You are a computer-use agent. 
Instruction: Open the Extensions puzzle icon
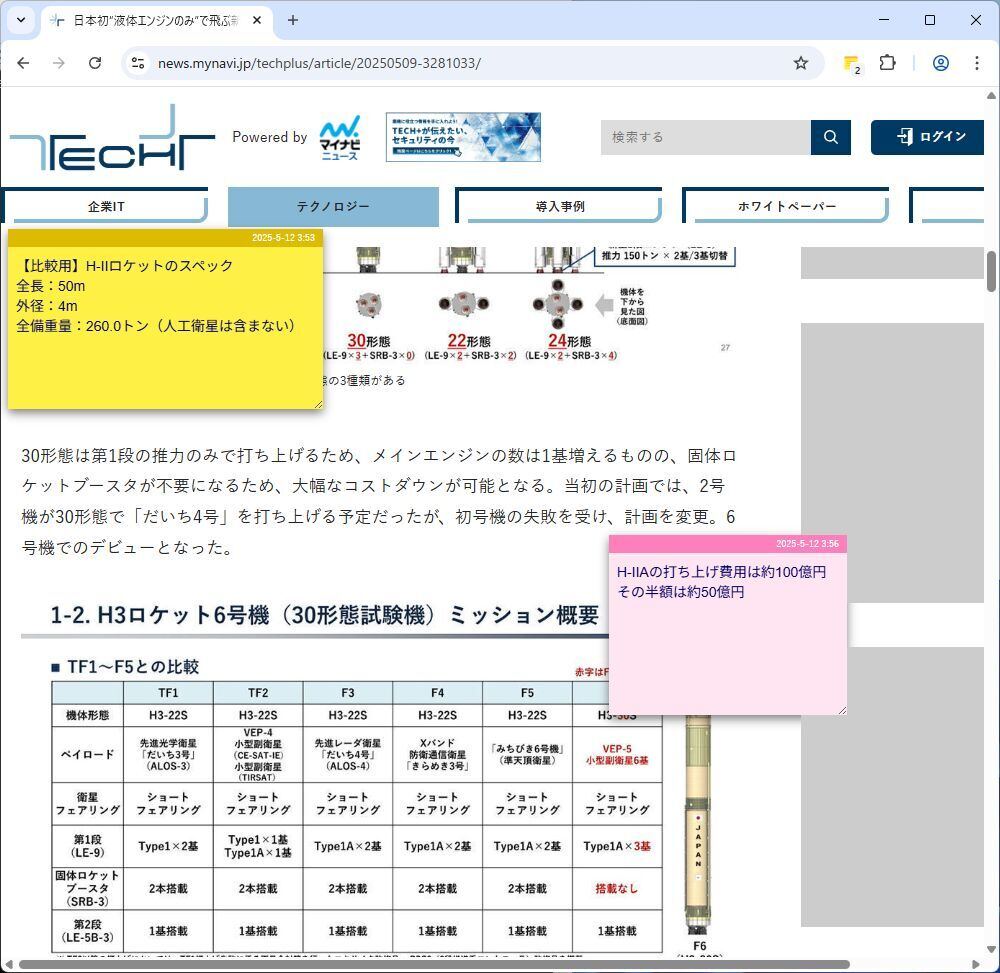pos(887,63)
